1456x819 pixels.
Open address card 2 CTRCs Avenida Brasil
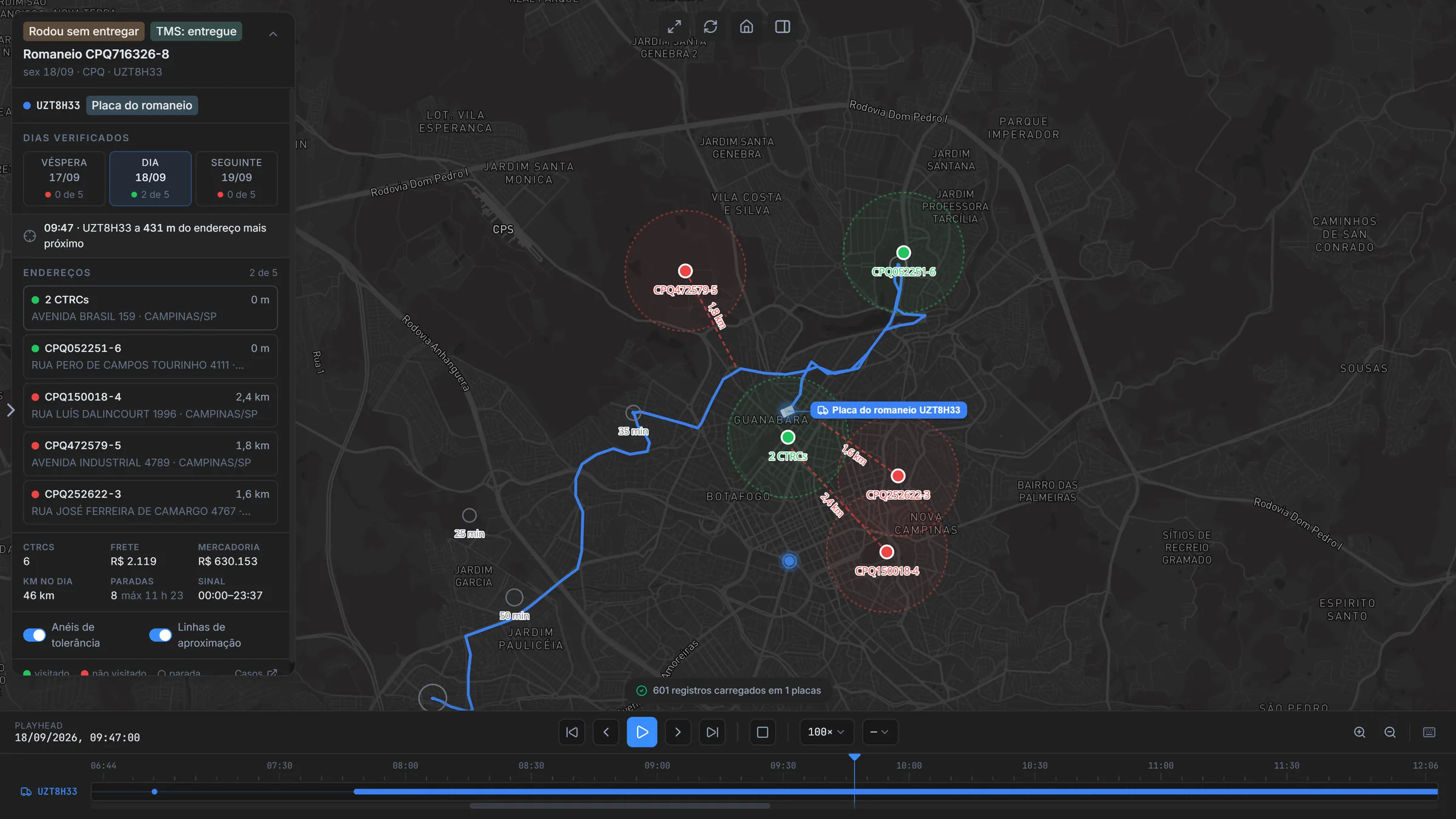[150, 308]
